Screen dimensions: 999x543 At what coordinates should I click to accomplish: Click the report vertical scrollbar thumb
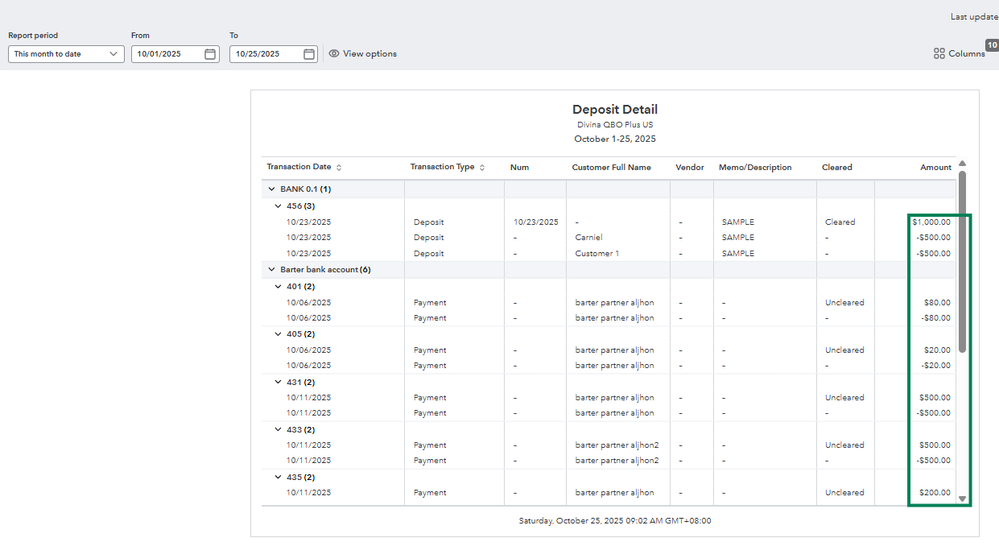click(x=962, y=260)
